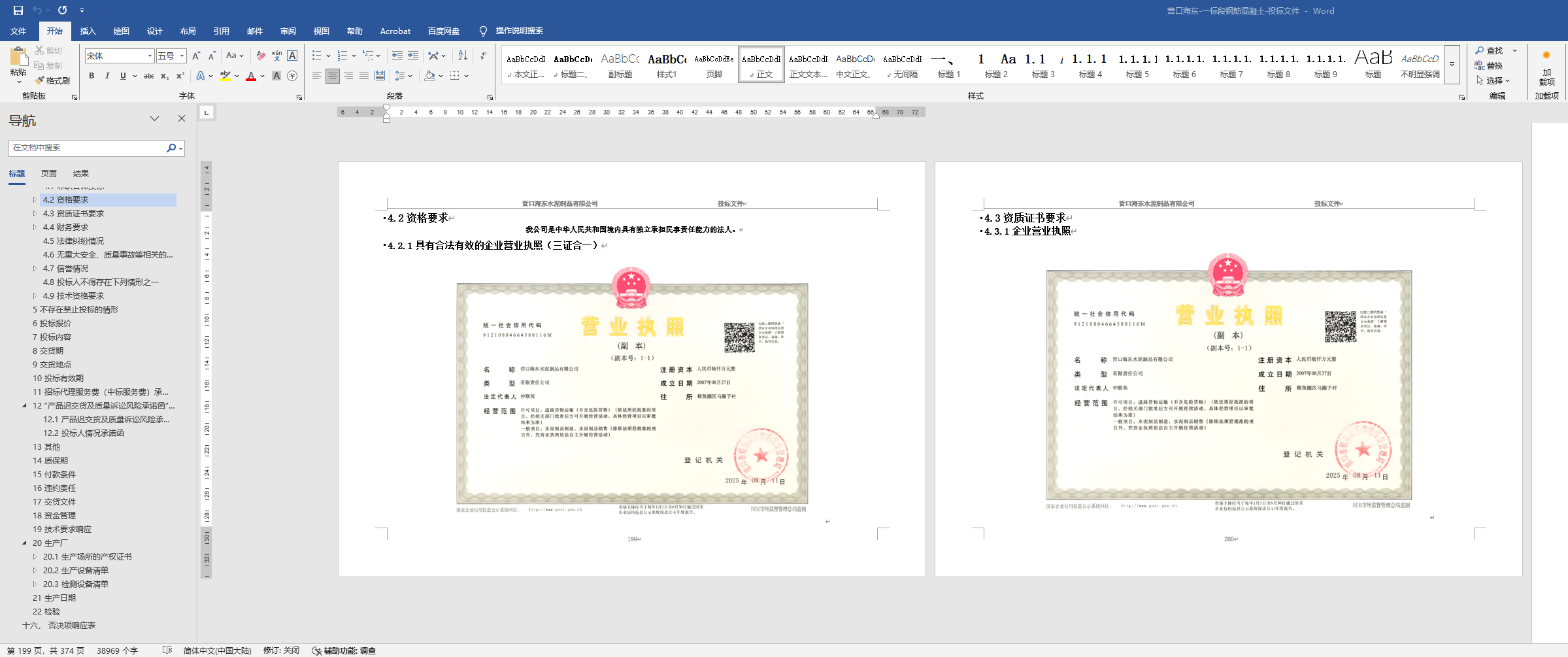
Task: Click the 加载项 (add-ins) icon
Action: [1546, 67]
